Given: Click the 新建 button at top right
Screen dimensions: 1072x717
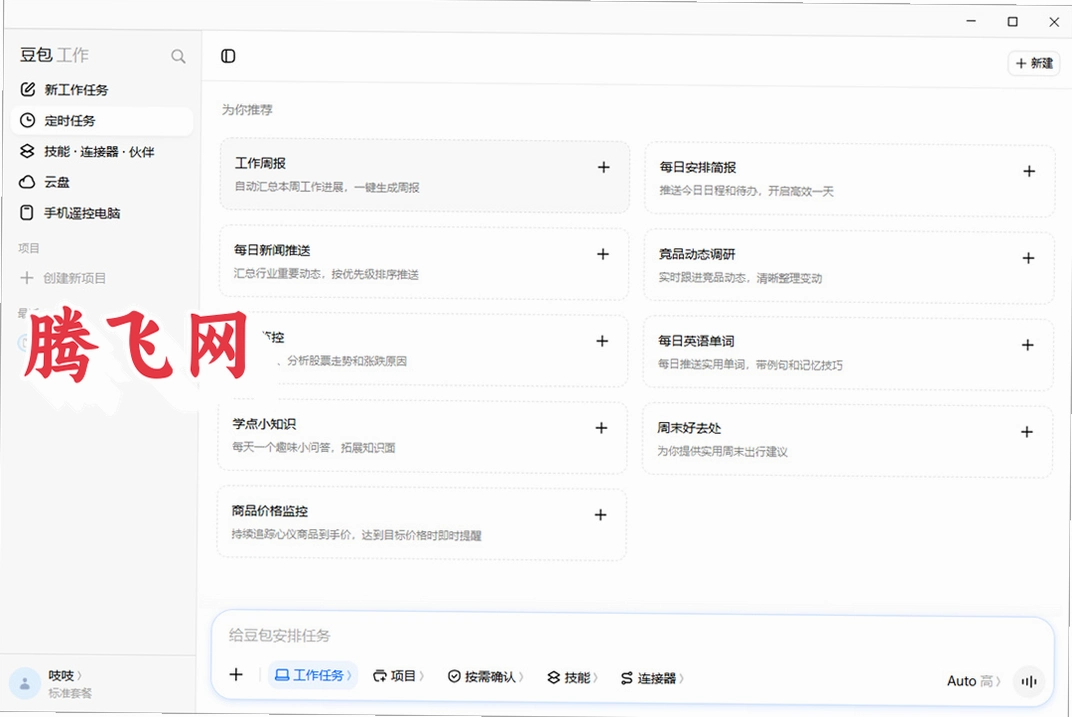Looking at the screenshot, I should coord(1034,63).
